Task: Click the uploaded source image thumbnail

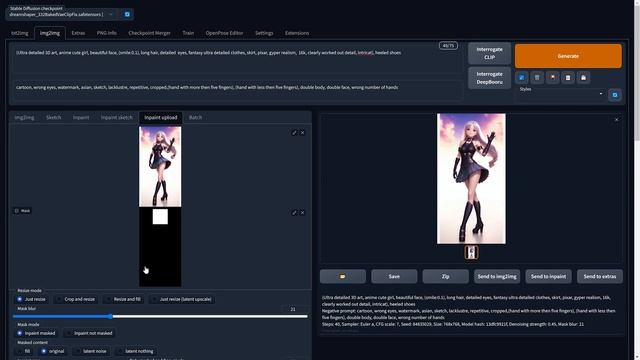Action: click(160, 167)
